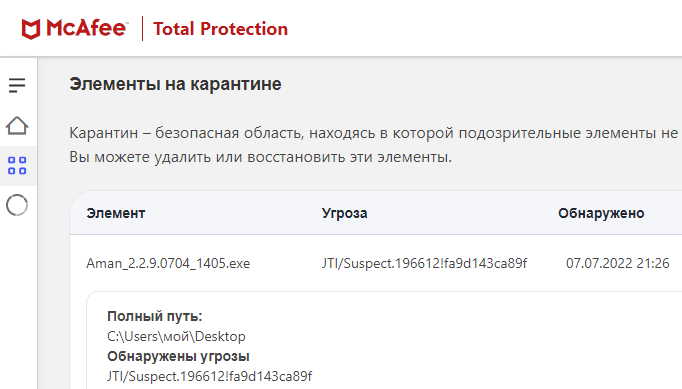Click the Total Protection product title
The image size is (682, 389).
coord(220,29)
